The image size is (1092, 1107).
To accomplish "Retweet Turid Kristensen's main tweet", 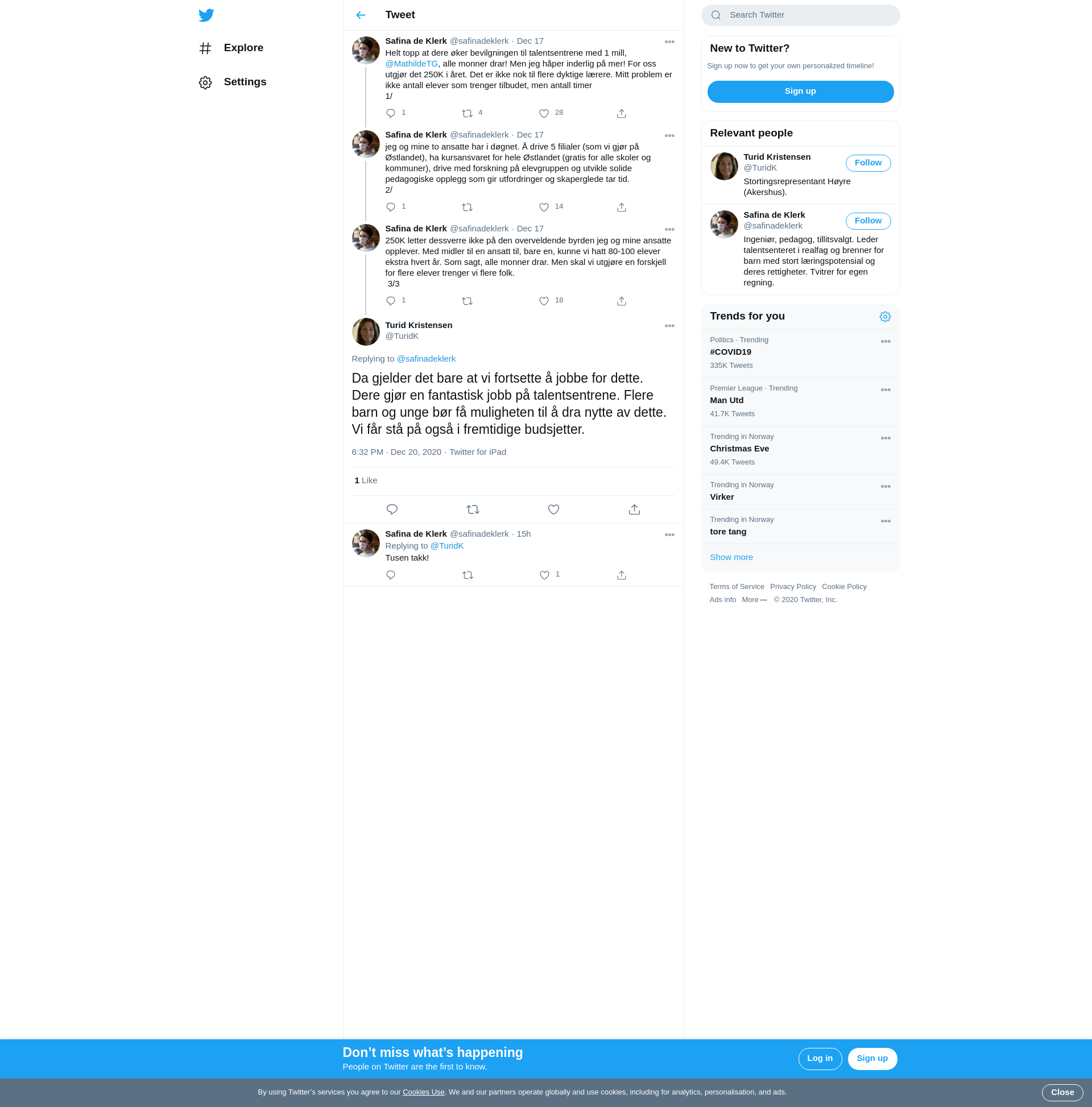I will [473, 509].
